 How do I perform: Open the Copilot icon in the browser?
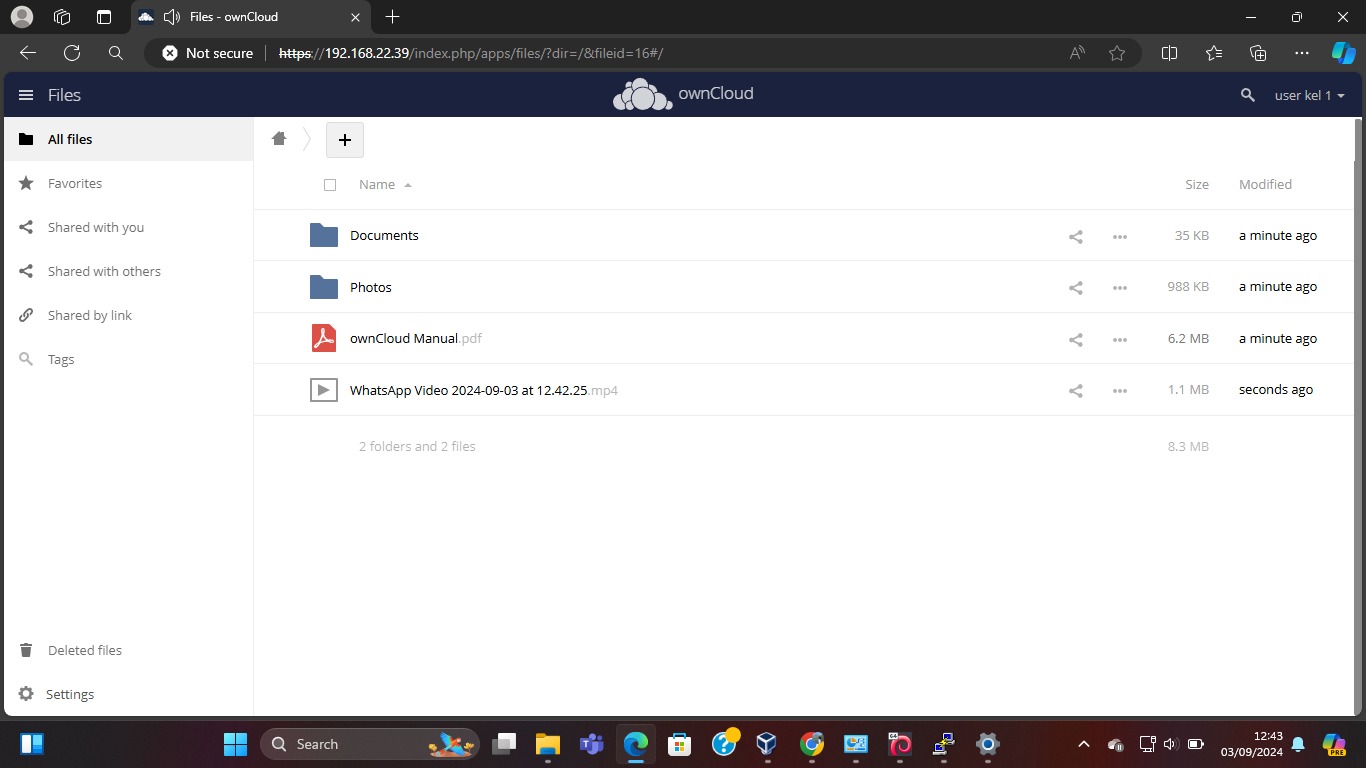pyautogui.click(x=1343, y=53)
